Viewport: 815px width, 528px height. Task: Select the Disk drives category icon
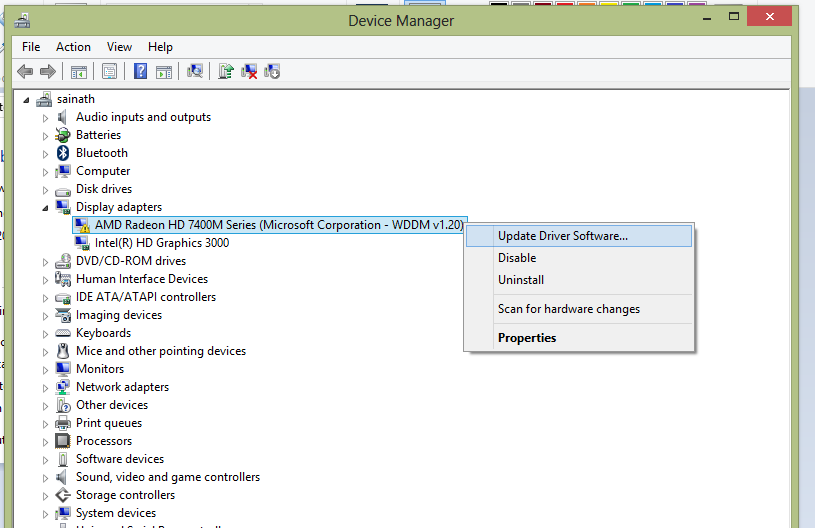coord(63,190)
